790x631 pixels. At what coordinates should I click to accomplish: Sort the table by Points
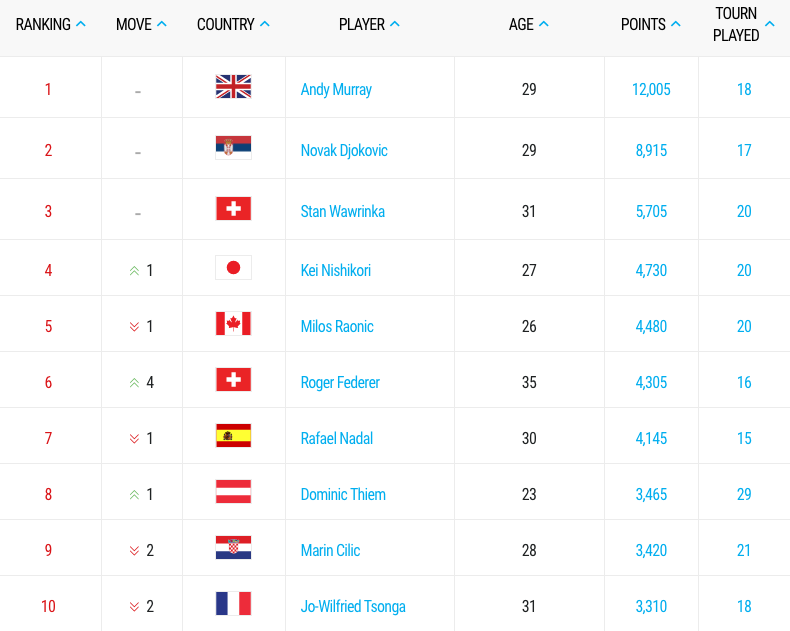[650, 24]
